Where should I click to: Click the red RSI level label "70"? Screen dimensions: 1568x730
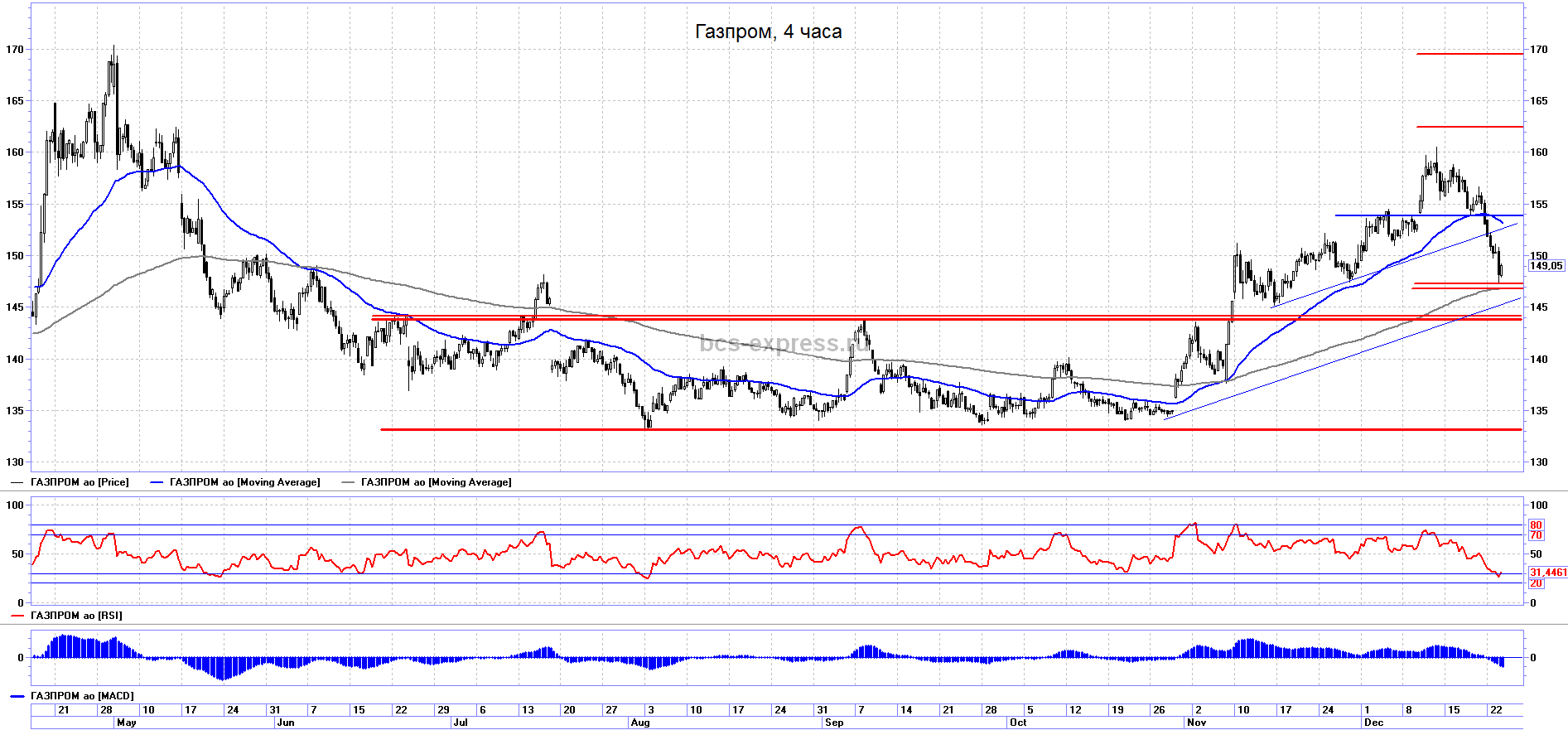coord(1536,535)
